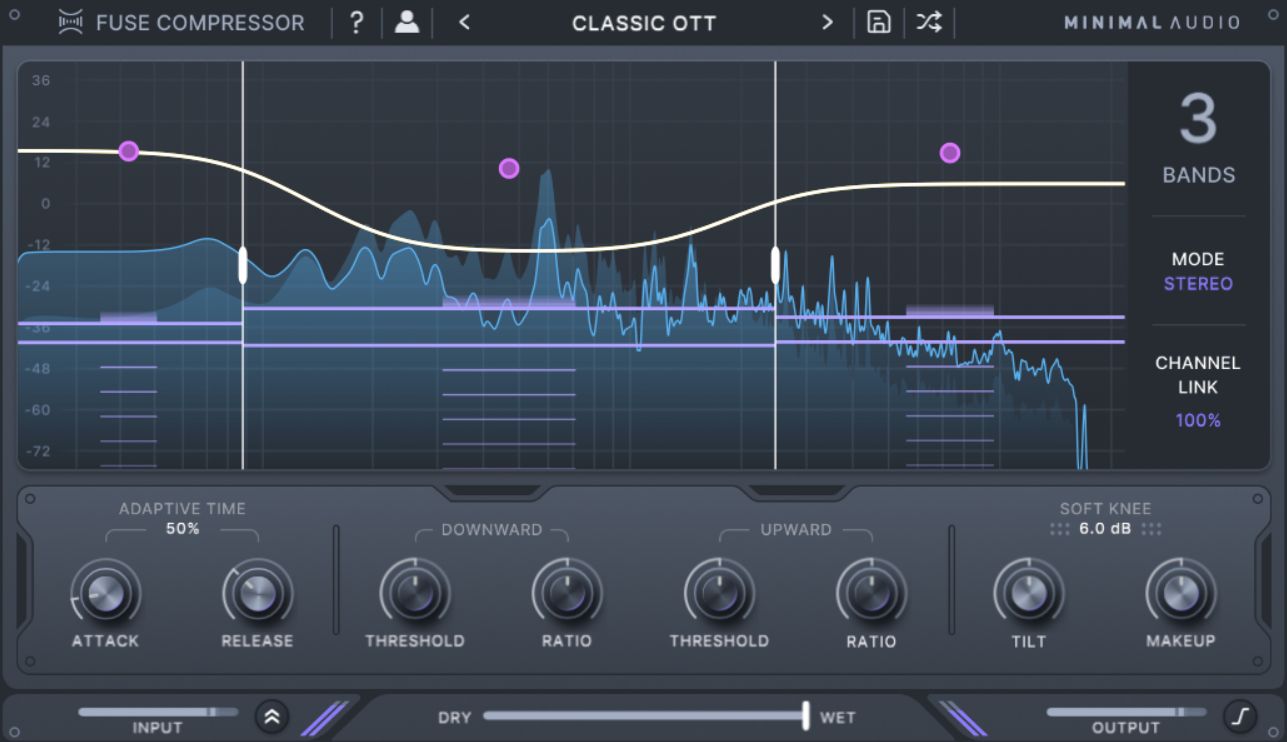This screenshot has height=742, width=1287.
Task: Open the user account icon
Action: pyautogui.click(x=406, y=22)
